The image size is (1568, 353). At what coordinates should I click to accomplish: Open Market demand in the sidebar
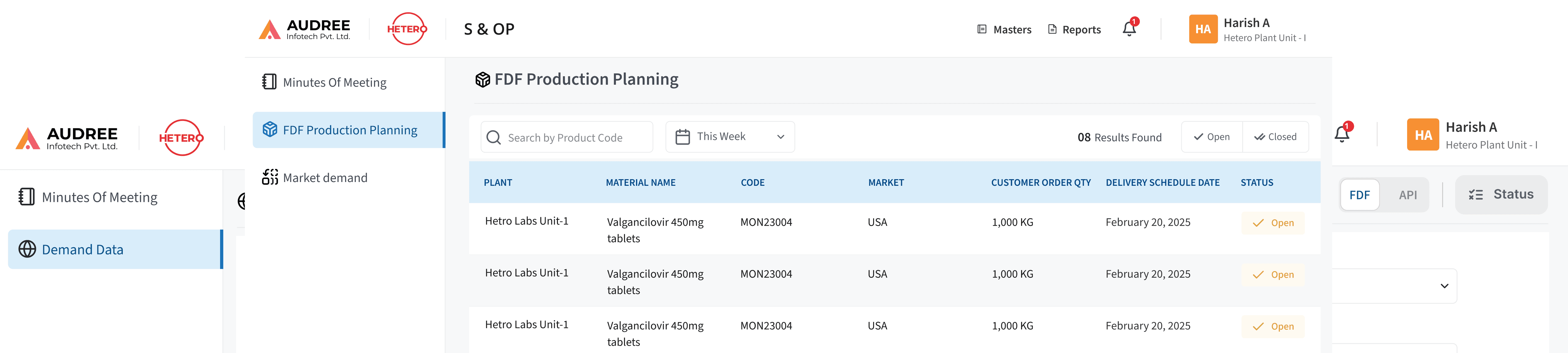click(x=325, y=178)
